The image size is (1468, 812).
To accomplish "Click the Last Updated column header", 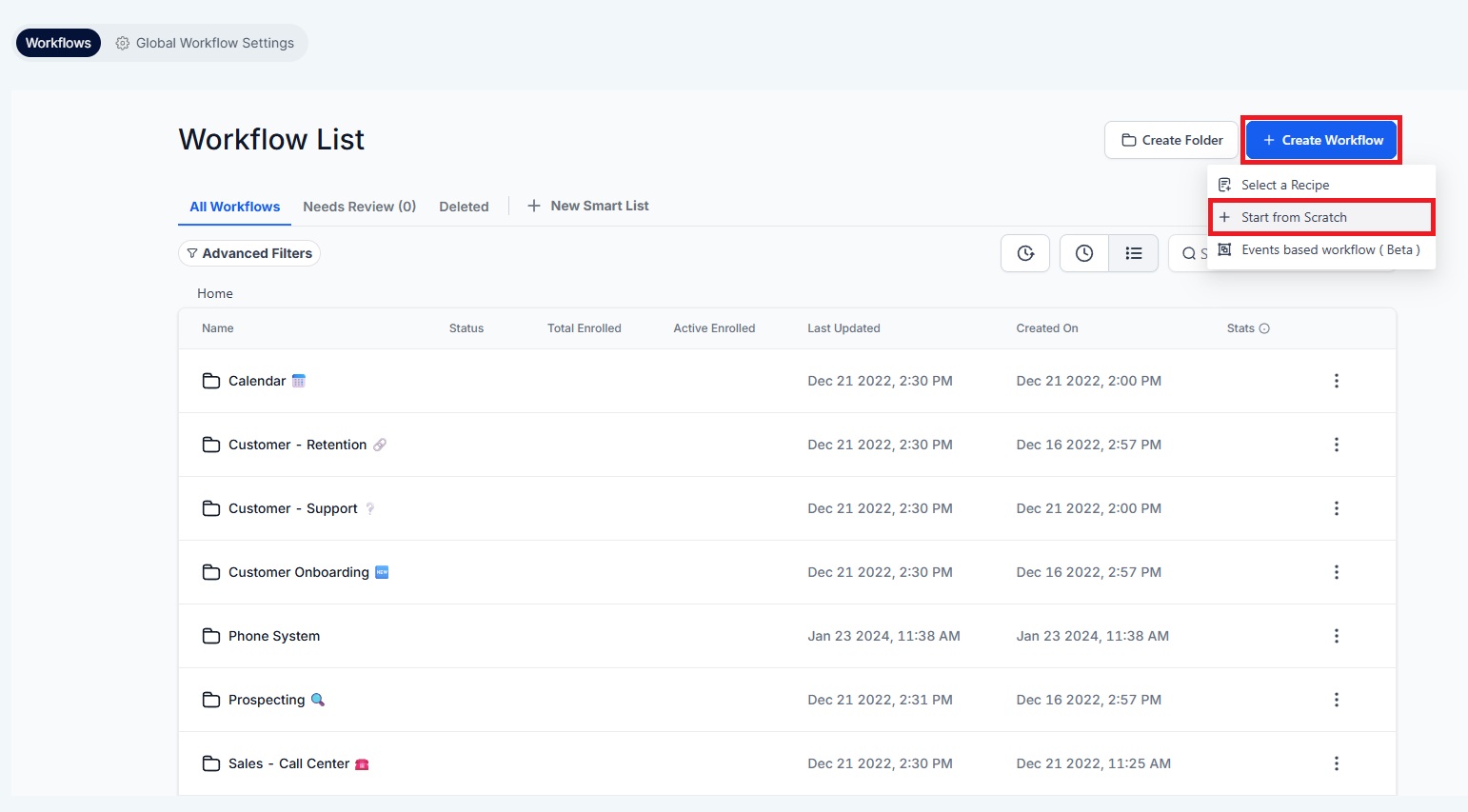I will click(x=843, y=328).
